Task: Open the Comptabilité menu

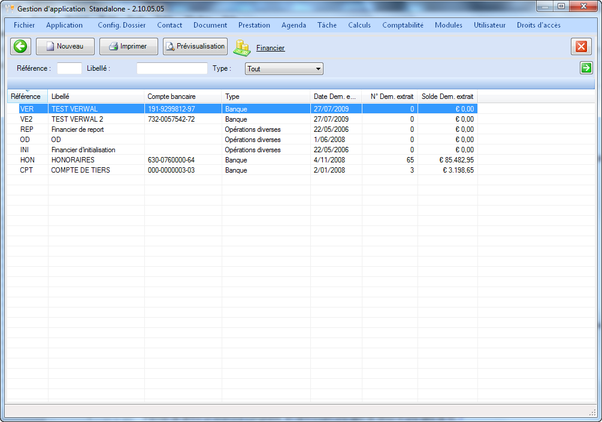Action: click(x=405, y=24)
